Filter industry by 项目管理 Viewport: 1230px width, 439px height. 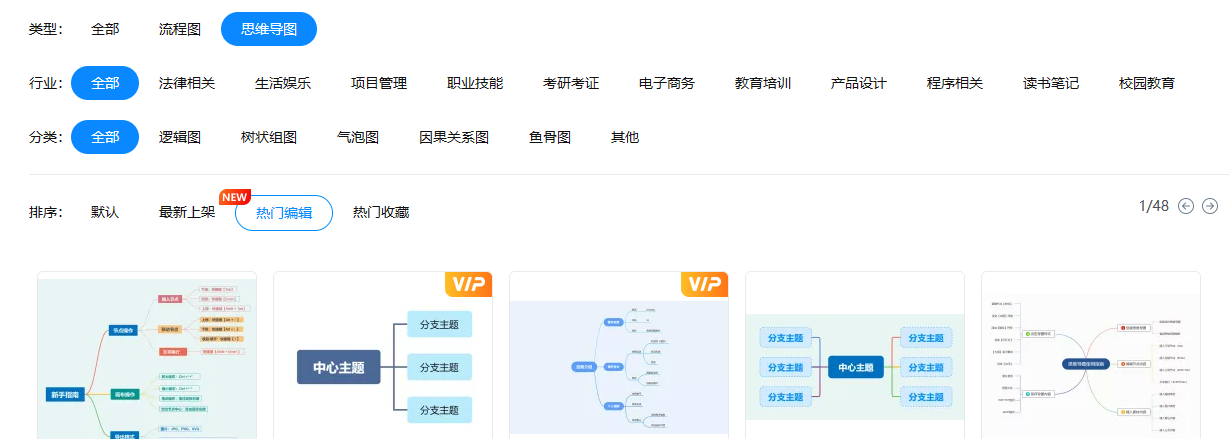point(379,83)
